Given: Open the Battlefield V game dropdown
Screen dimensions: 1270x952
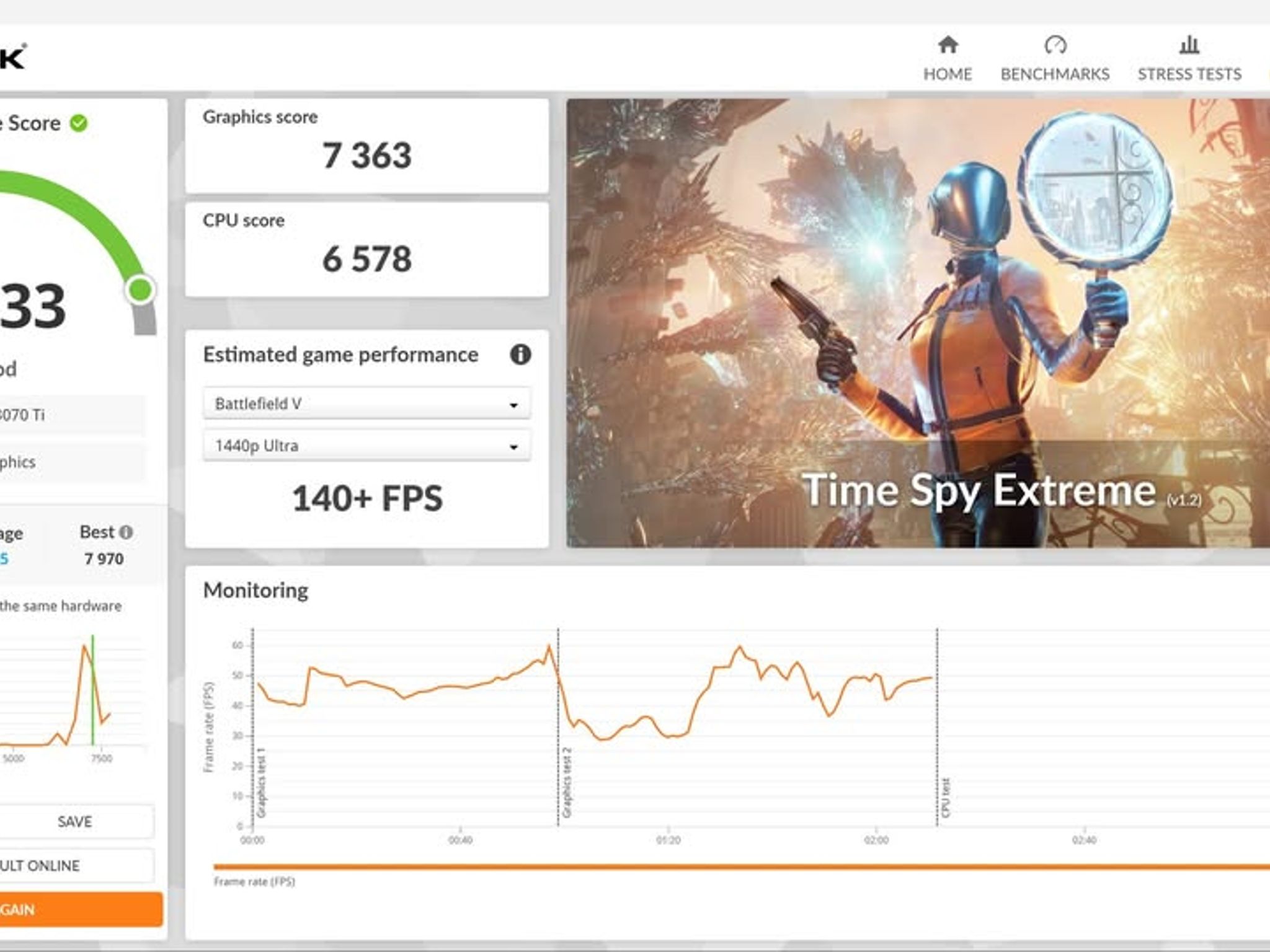Looking at the screenshot, I should tap(366, 403).
